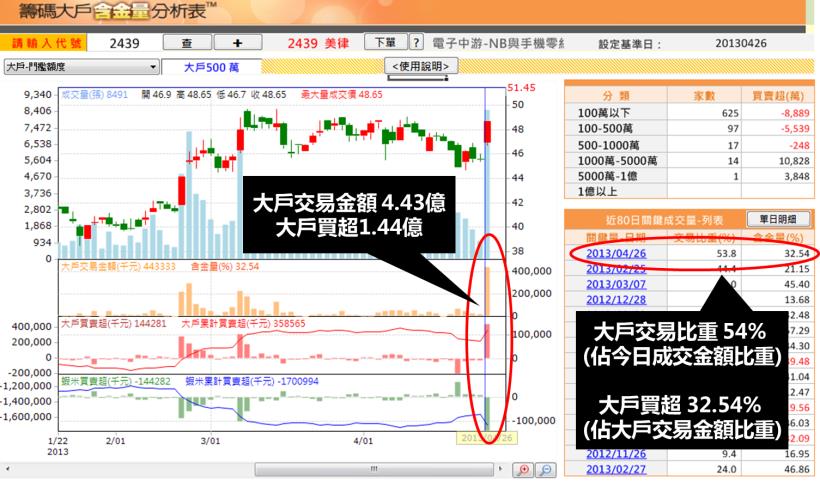820x481 pixels.
Task: Select the 100萬以下 row
Action: coord(689,113)
